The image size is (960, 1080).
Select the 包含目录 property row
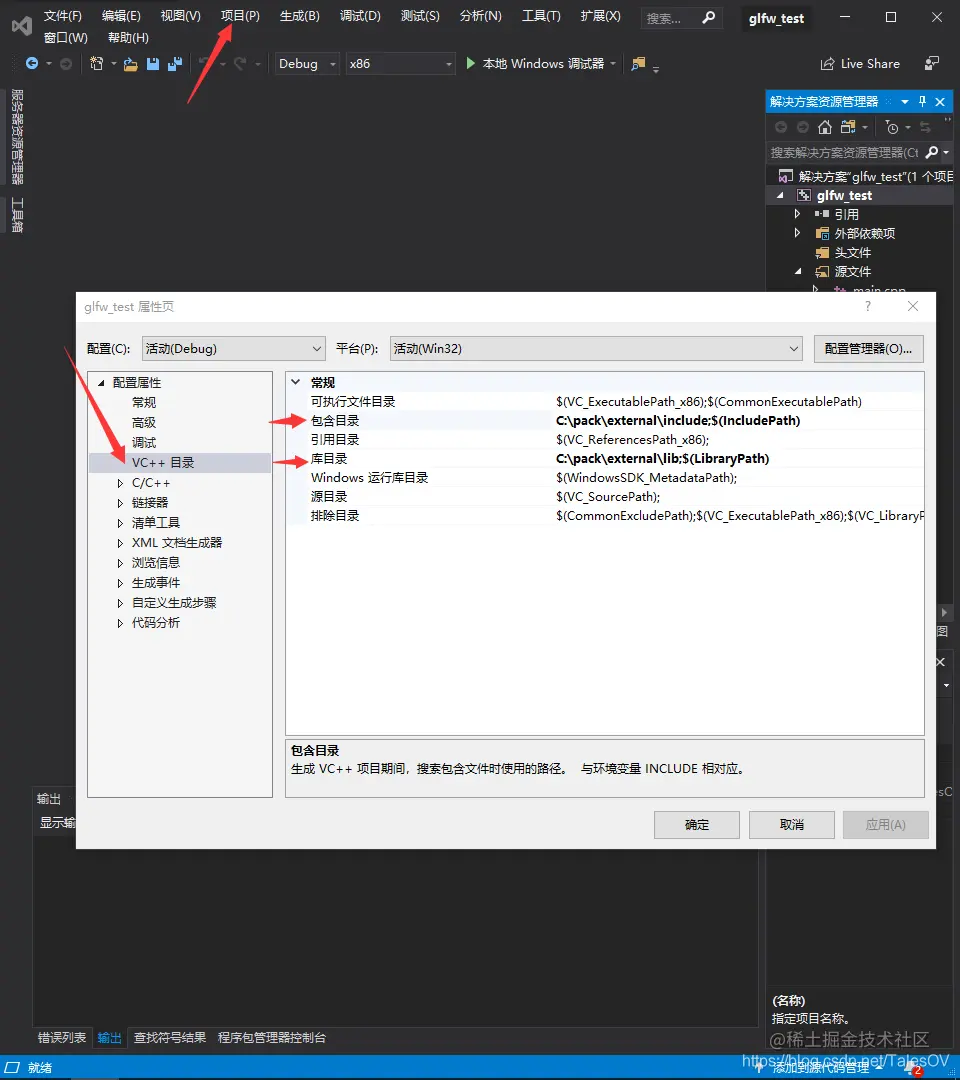click(x=605, y=421)
